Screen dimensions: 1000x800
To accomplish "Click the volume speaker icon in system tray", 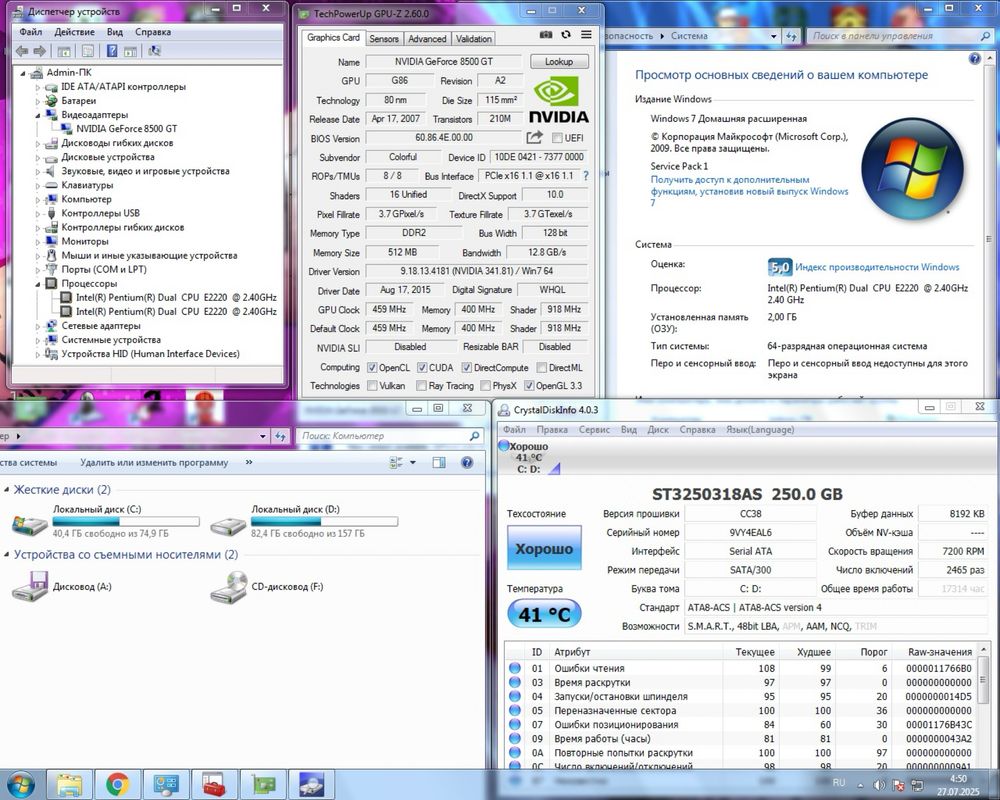I will coord(879,785).
